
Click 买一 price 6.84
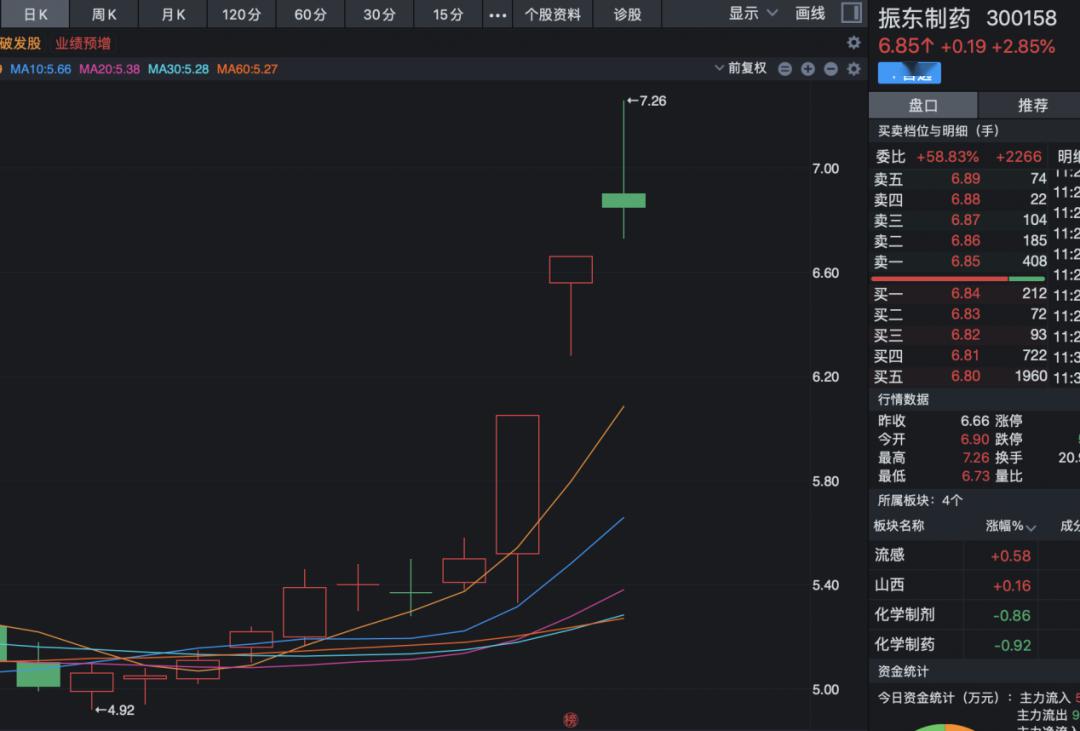(966, 294)
